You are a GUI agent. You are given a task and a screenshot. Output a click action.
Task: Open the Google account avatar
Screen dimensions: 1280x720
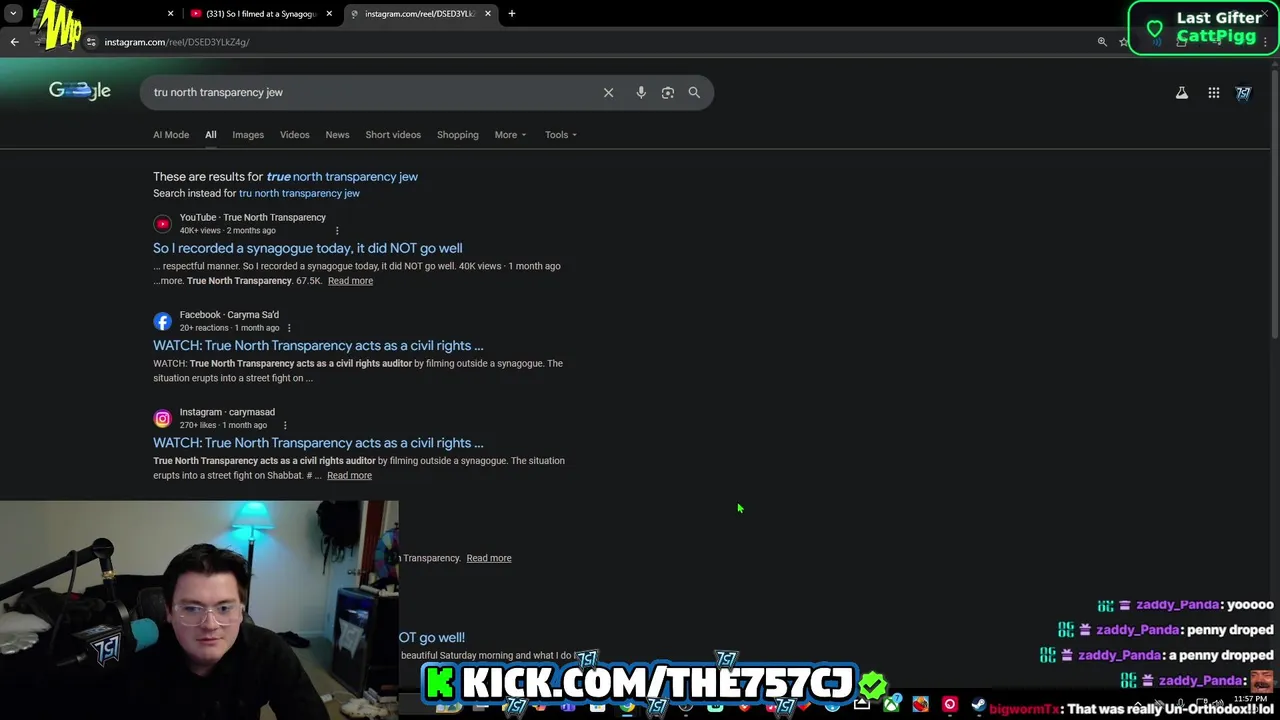(x=1244, y=93)
